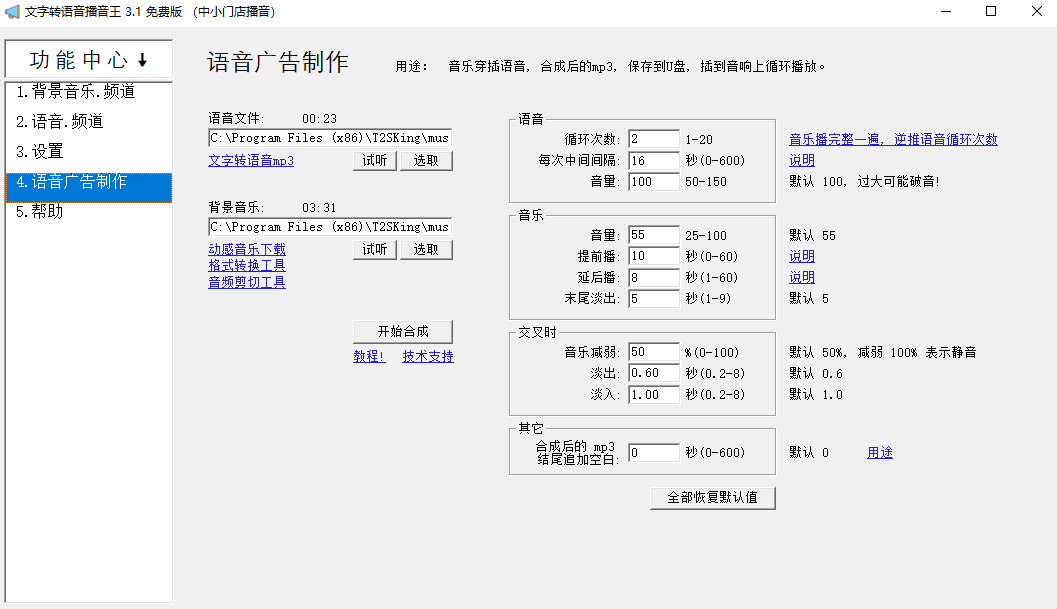Select the 音量 field showing 100
The height and width of the screenshot is (609, 1057).
(x=653, y=181)
